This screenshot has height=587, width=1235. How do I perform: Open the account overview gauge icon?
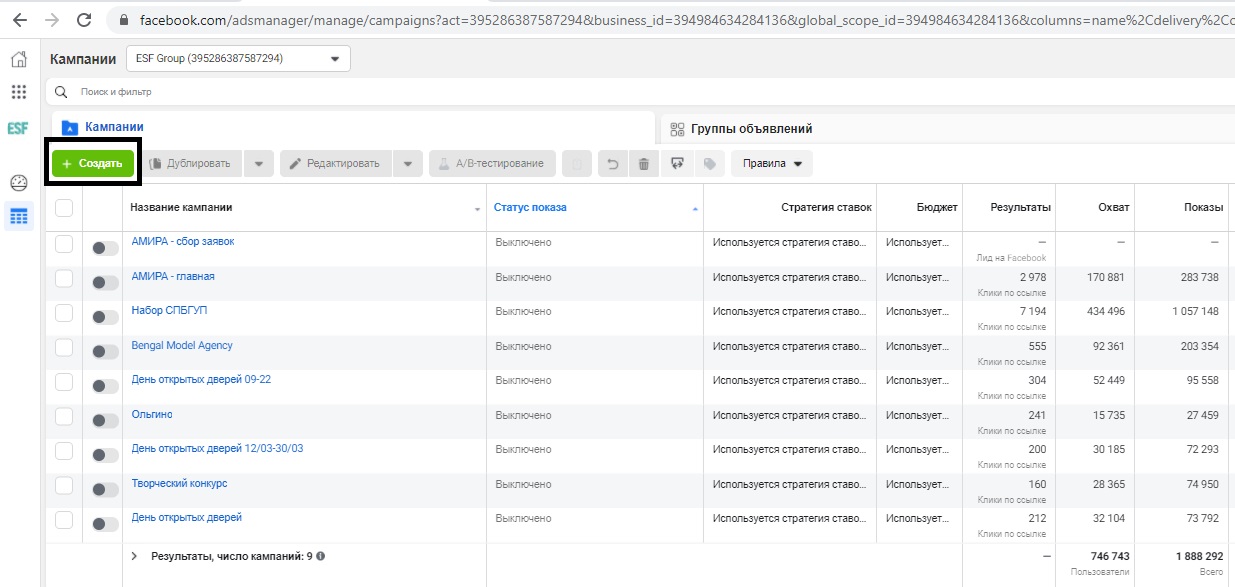[x=18, y=183]
